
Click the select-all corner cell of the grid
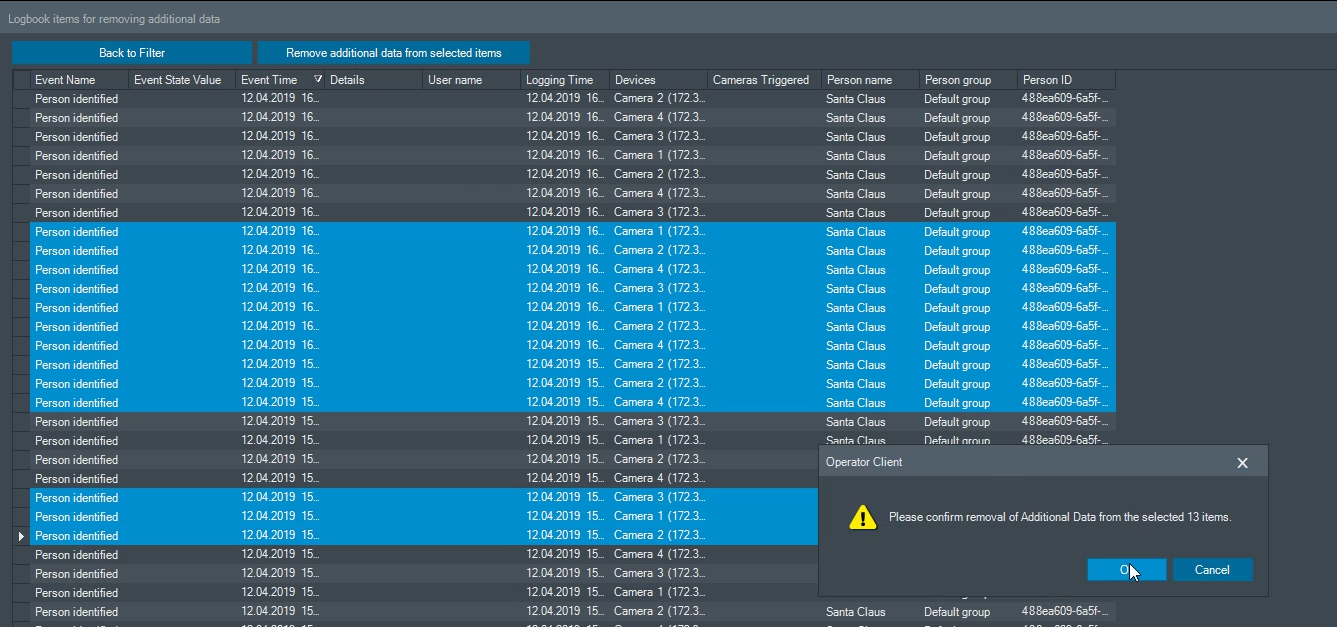(21, 80)
